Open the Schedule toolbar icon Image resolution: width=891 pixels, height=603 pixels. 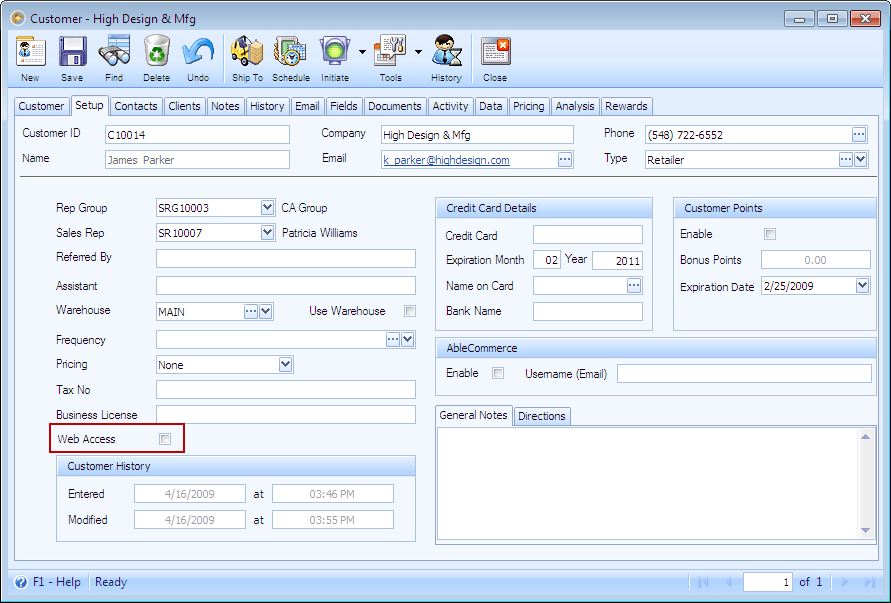click(x=290, y=52)
